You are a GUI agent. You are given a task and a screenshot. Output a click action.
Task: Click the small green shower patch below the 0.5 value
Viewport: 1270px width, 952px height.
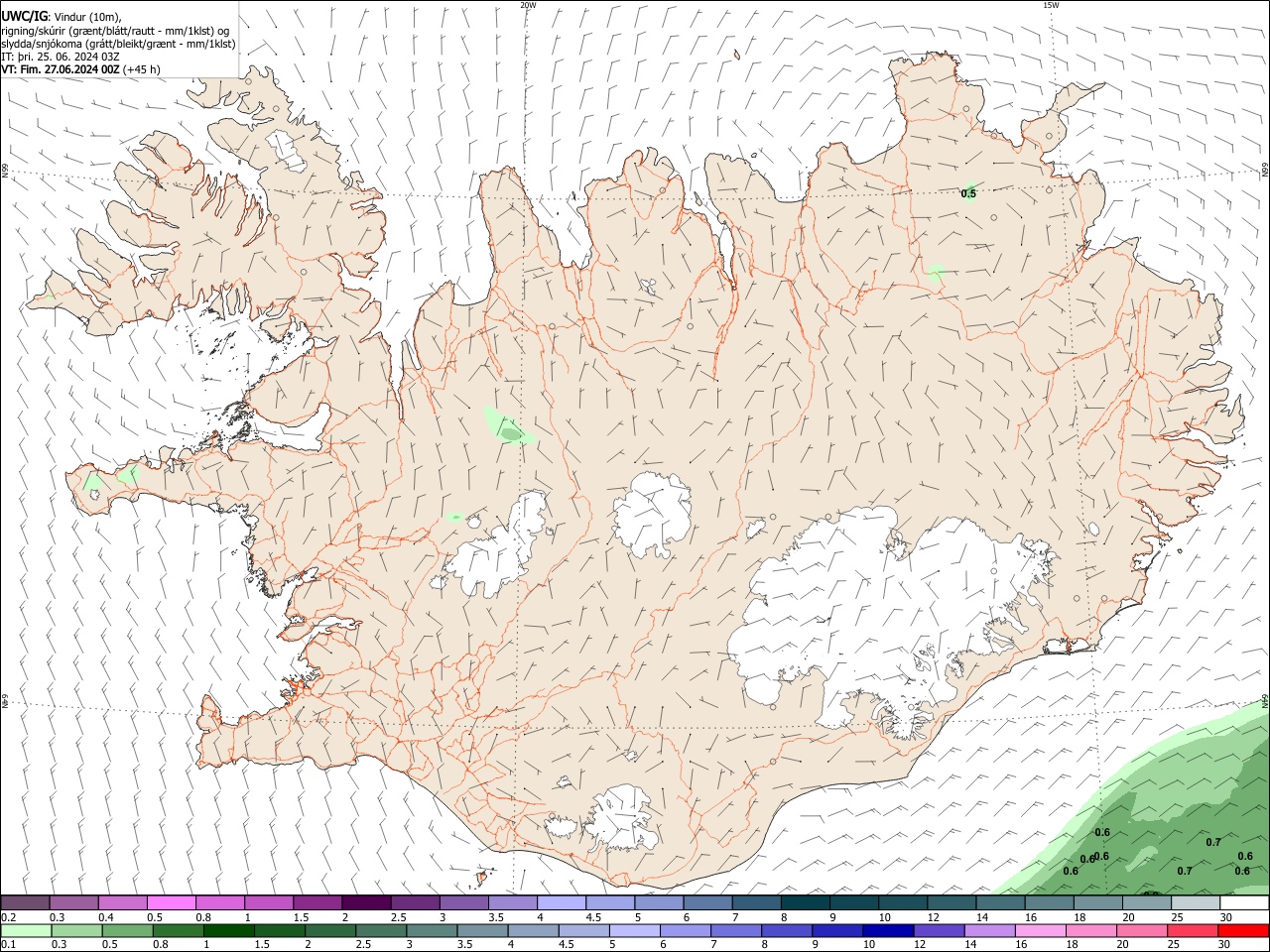936,272
